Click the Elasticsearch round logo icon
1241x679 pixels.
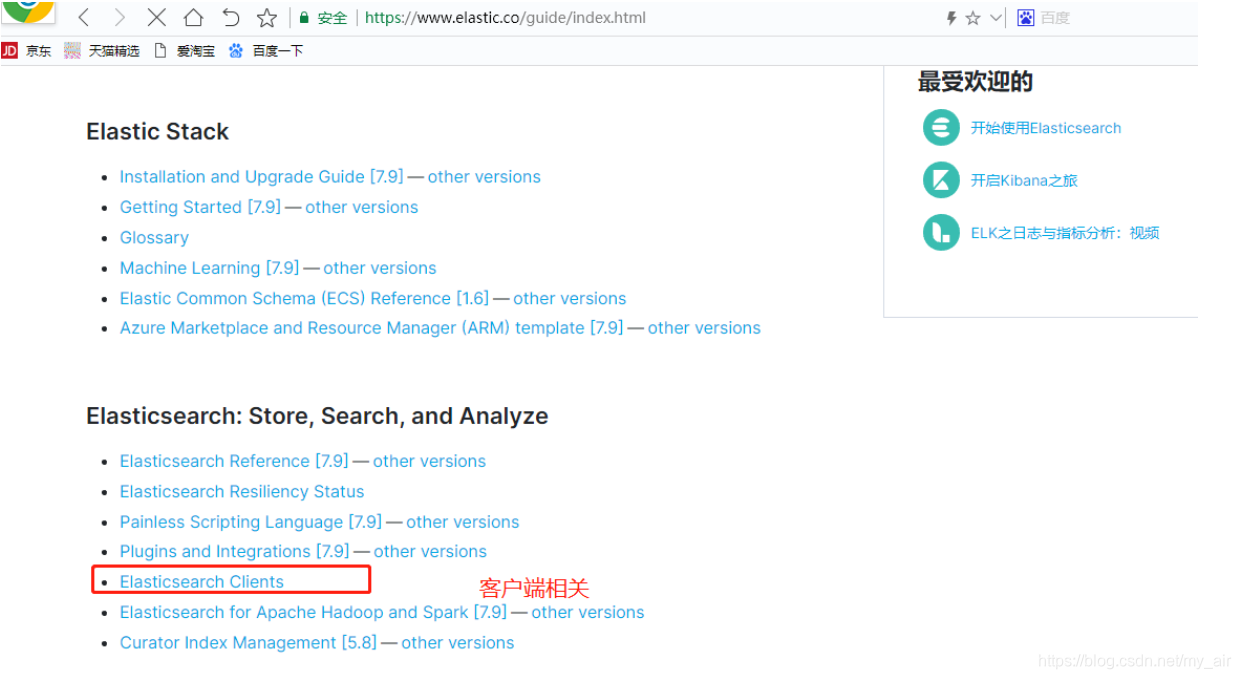(x=941, y=128)
